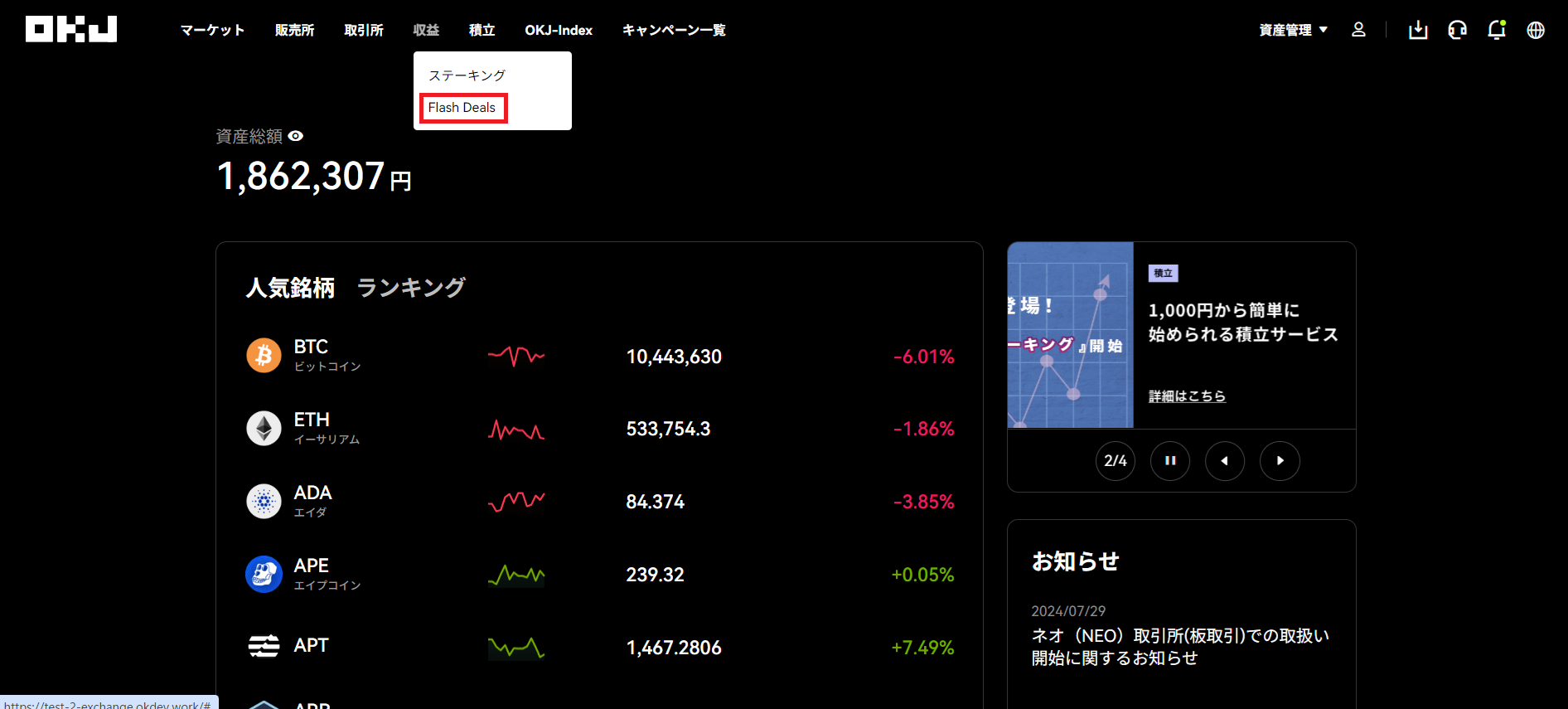Click the download app icon
The image size is (1568, 709).
click(1418, 30)
